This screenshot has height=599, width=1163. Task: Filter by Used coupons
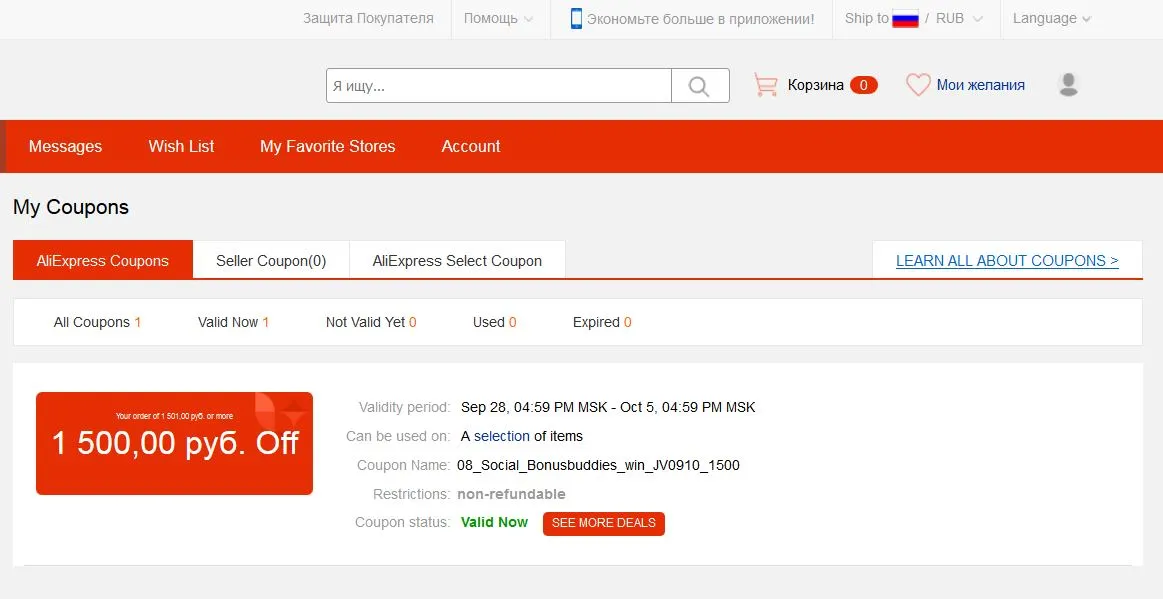coord(495,322)
